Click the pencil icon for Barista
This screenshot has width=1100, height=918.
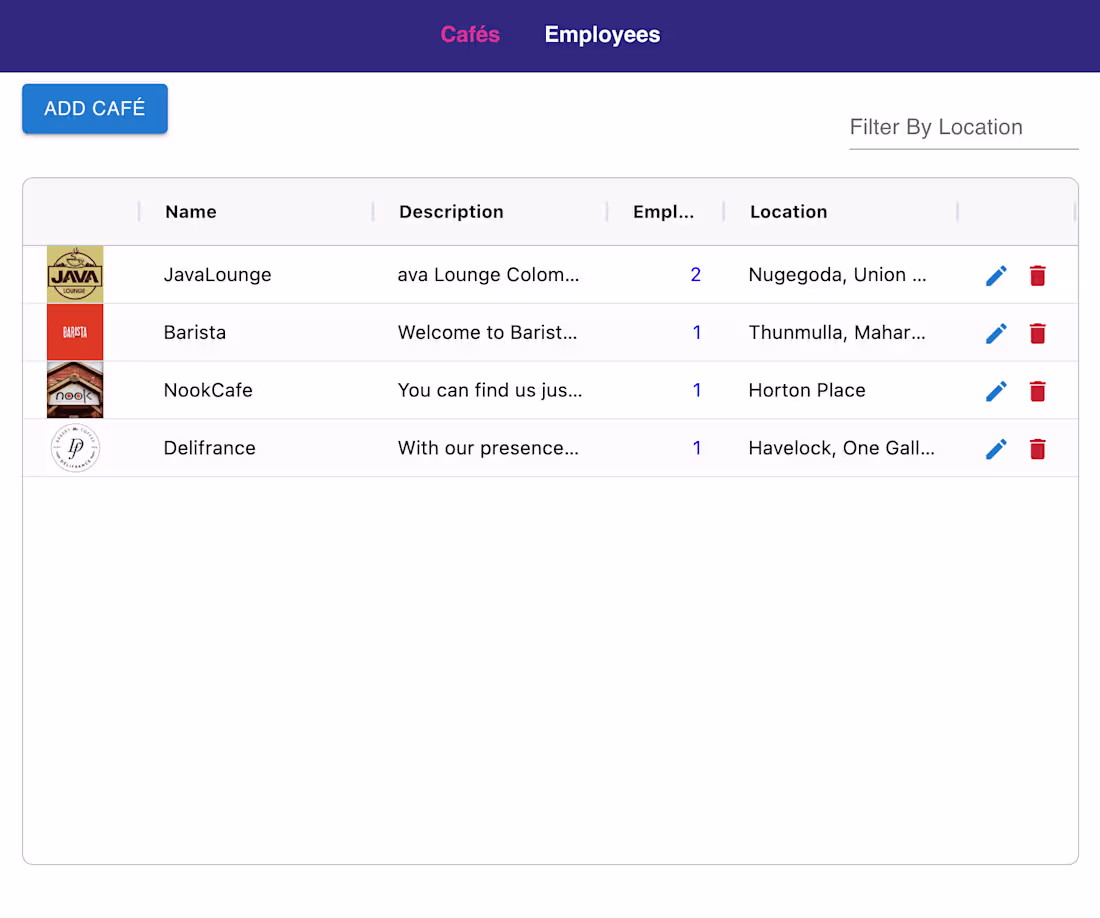(x=996, y=333)
